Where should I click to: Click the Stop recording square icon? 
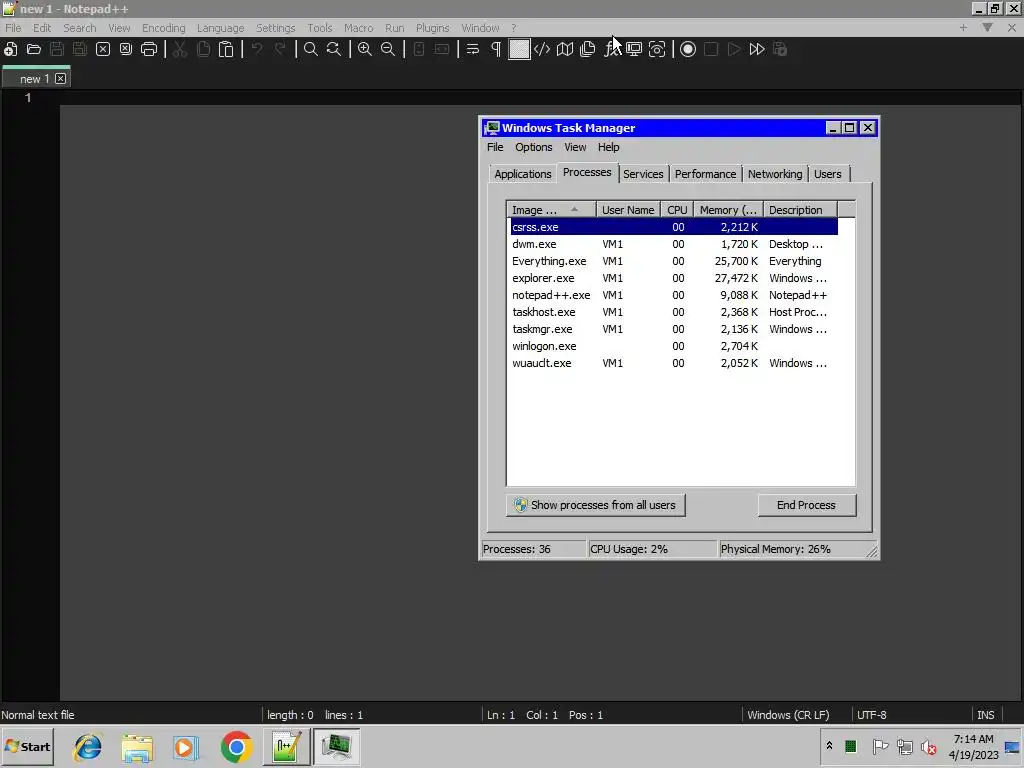[711, 49]
